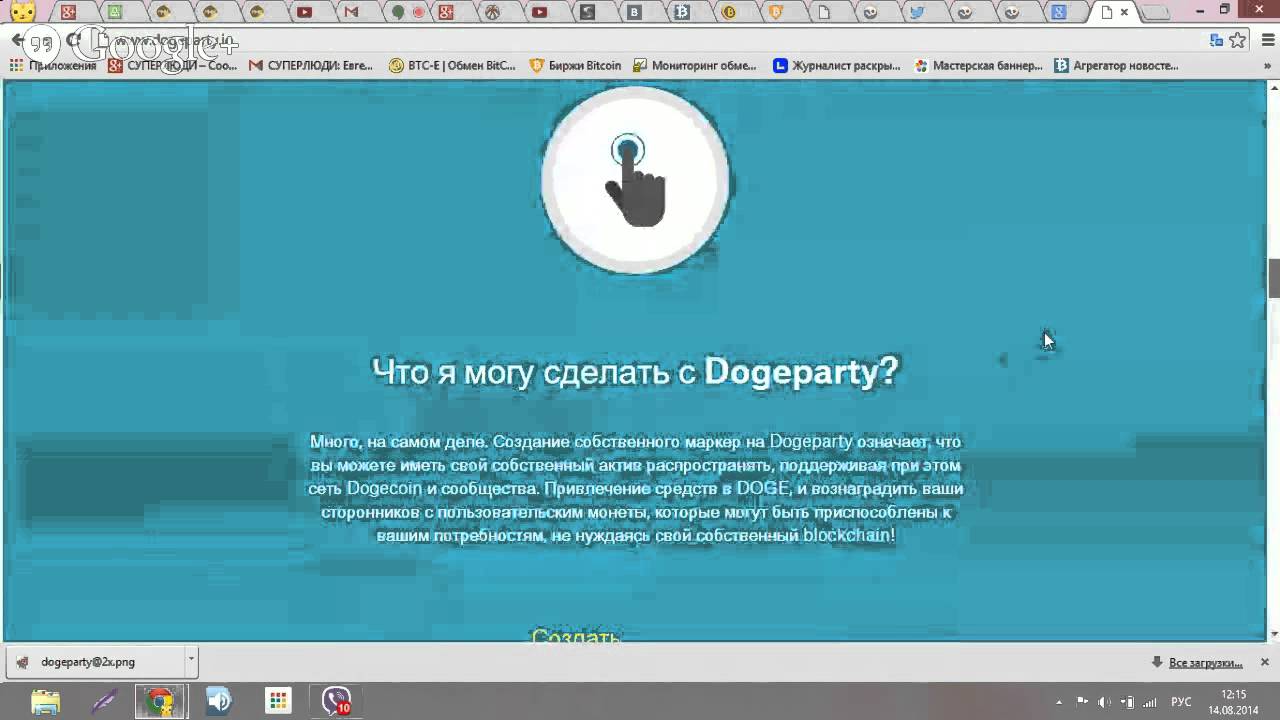Open Viber from the taskbar
Screen dimensions: 1280x720
coord(336,701)
